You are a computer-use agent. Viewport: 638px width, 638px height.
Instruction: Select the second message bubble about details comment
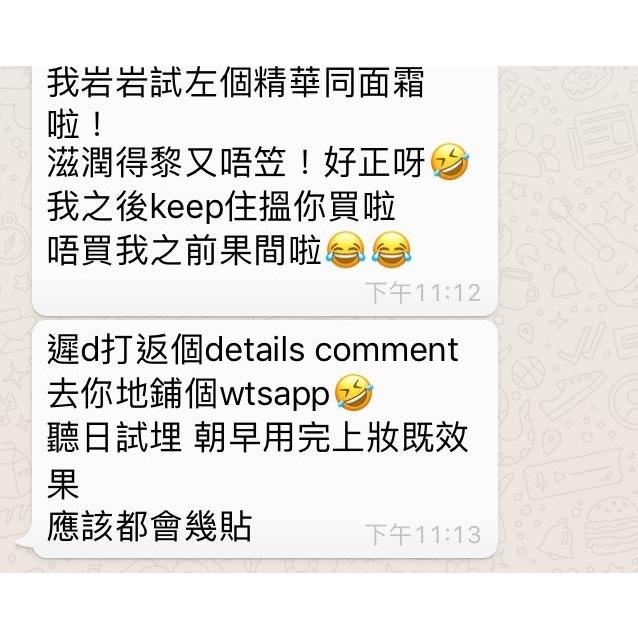pyautogui.click(x=265, y=439)
